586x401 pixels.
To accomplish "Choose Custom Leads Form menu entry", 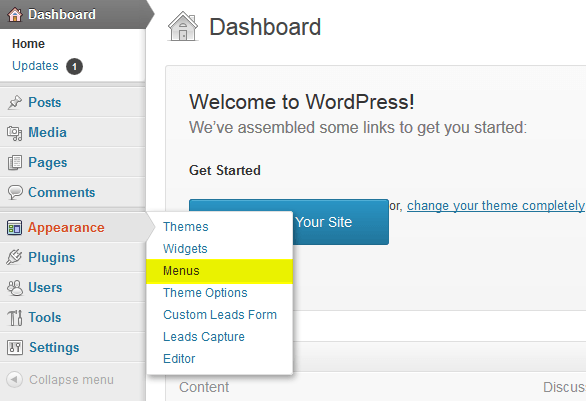I will coord(220,315).
